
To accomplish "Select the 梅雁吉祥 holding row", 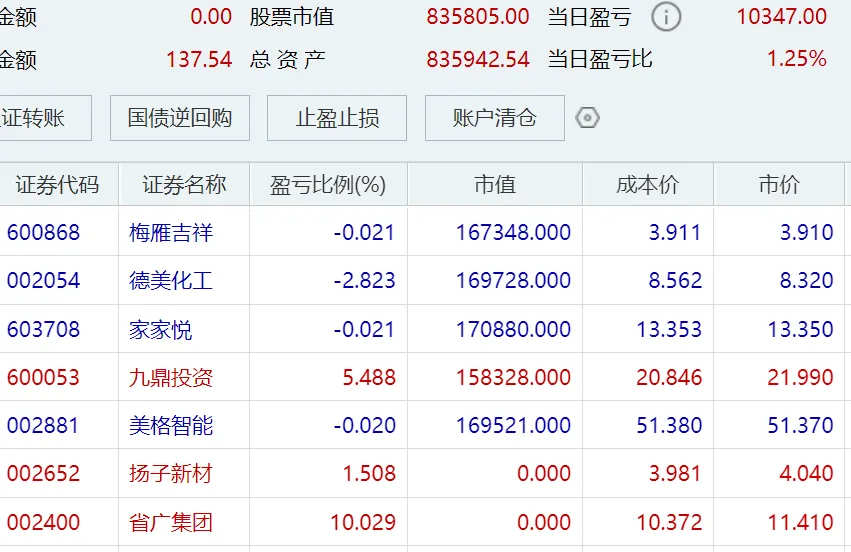I will pos(171,233).
